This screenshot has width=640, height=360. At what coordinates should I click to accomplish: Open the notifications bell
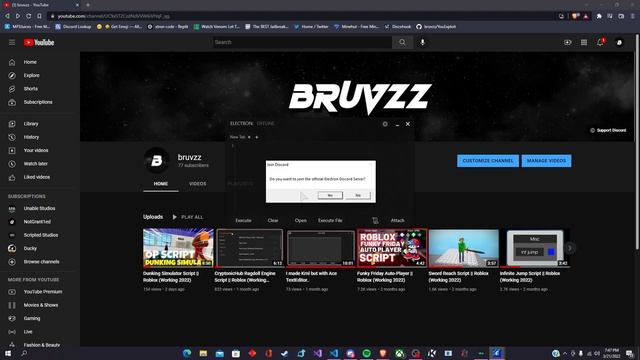(600, 42)
